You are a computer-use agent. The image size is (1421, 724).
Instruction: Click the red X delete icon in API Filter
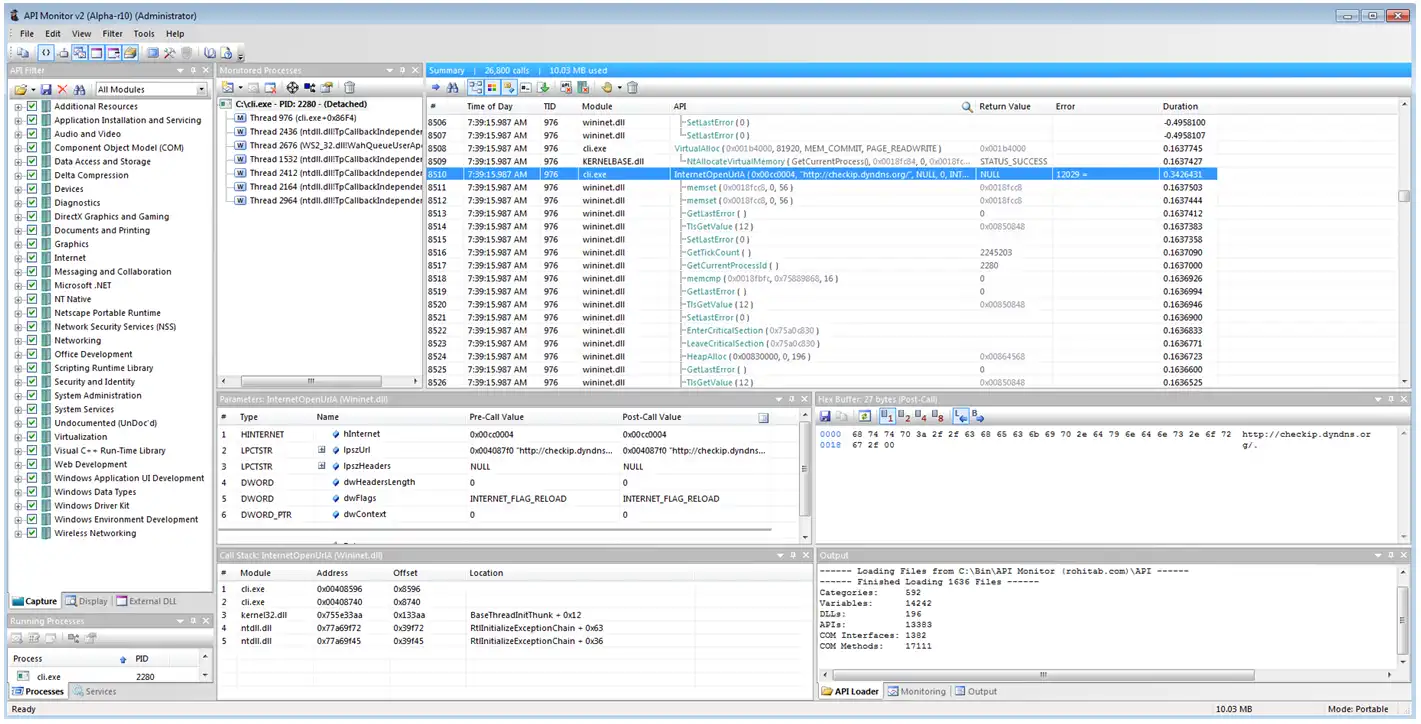(x=62, y=90)
